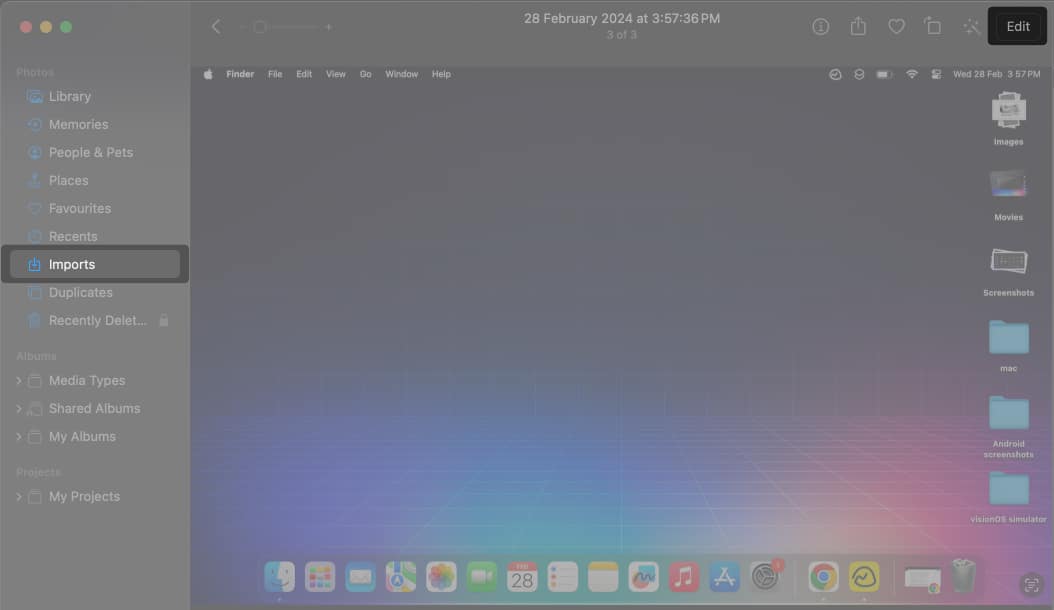Expand the My Projects group
This screenshot has height=610, width=1054.
click(x=19, y=497)
